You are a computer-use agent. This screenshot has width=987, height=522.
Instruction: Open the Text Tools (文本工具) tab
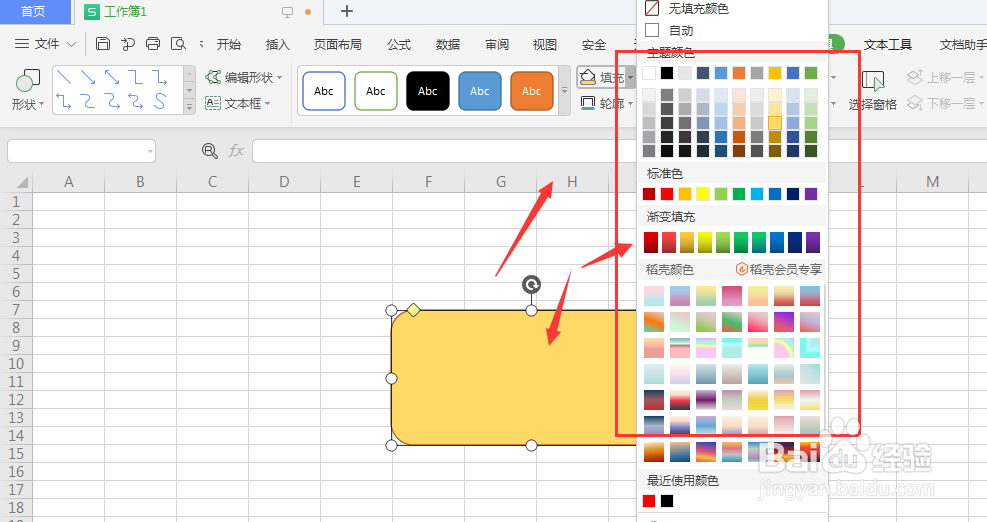click(888, 44)
